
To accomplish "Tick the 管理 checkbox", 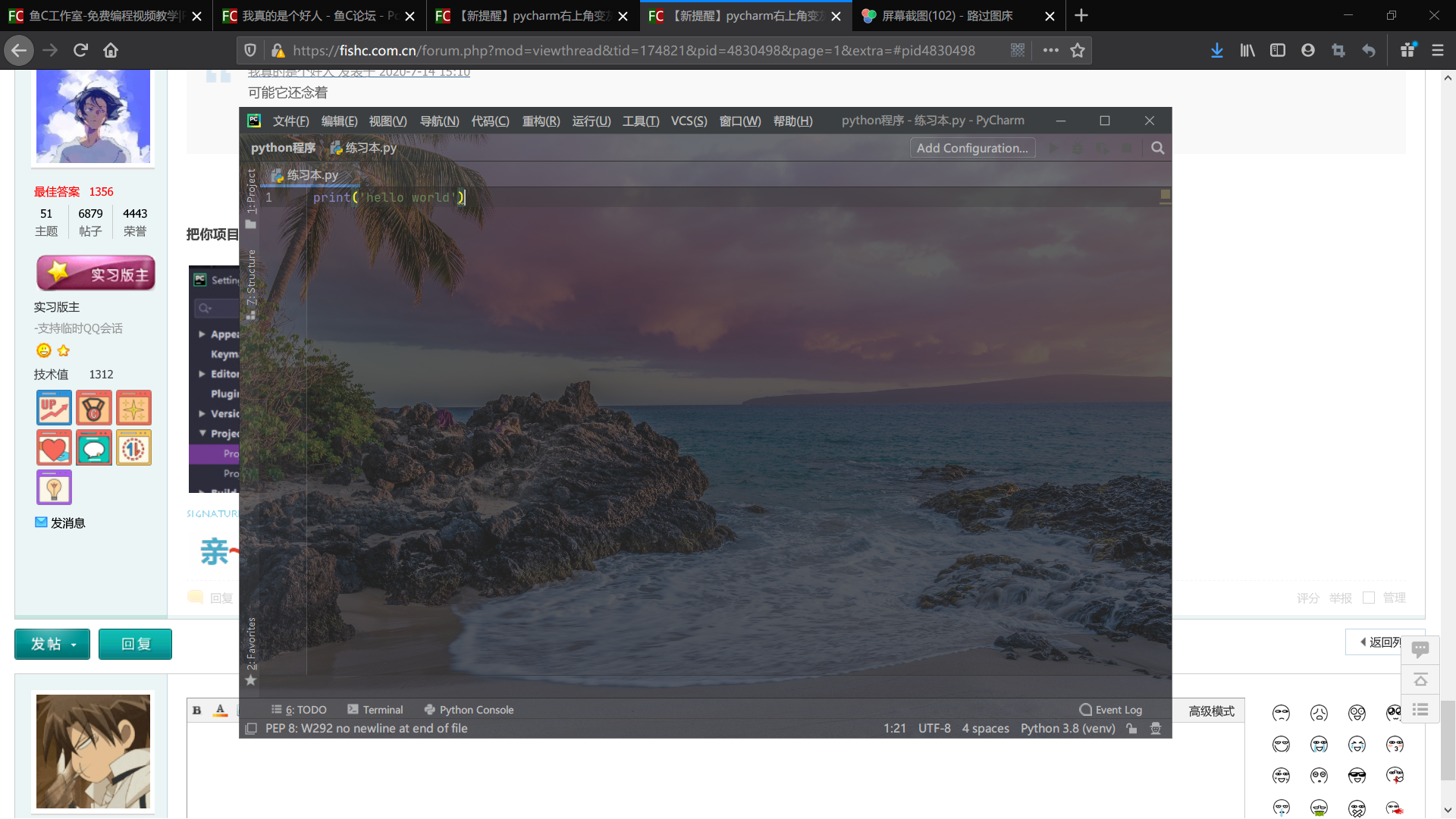I will pos(1369,598).
